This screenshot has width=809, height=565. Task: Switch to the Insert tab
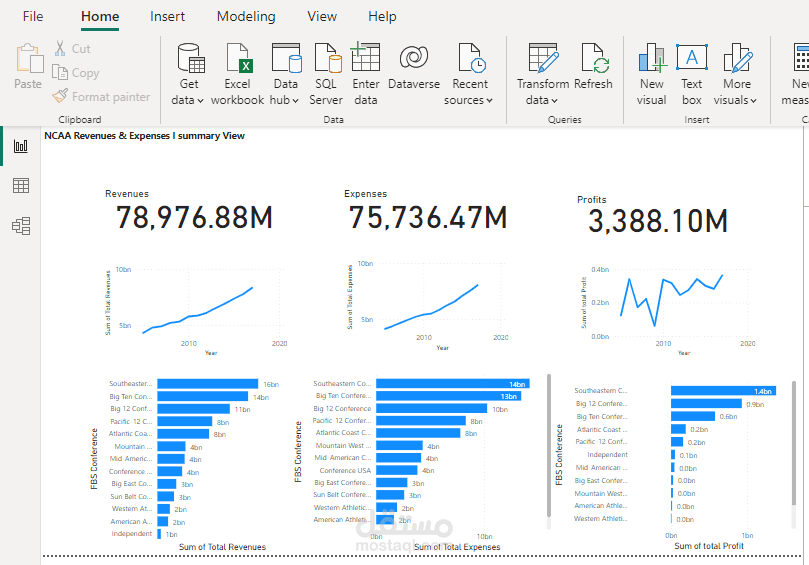click(x=167, y=17)
